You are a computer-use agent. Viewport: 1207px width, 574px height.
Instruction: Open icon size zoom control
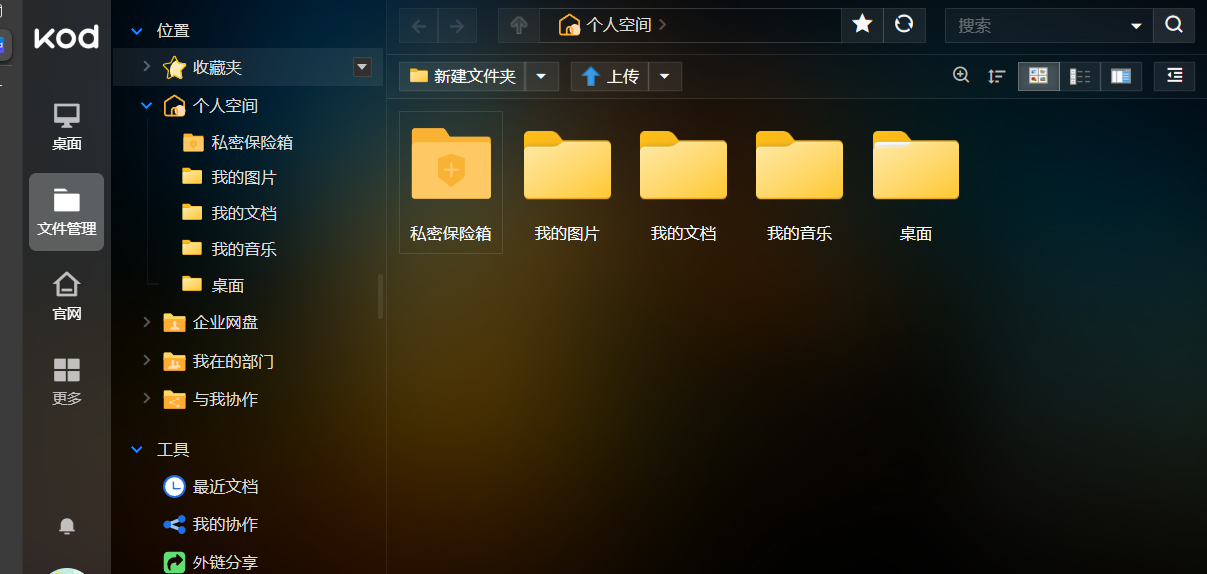pos(962,75)
